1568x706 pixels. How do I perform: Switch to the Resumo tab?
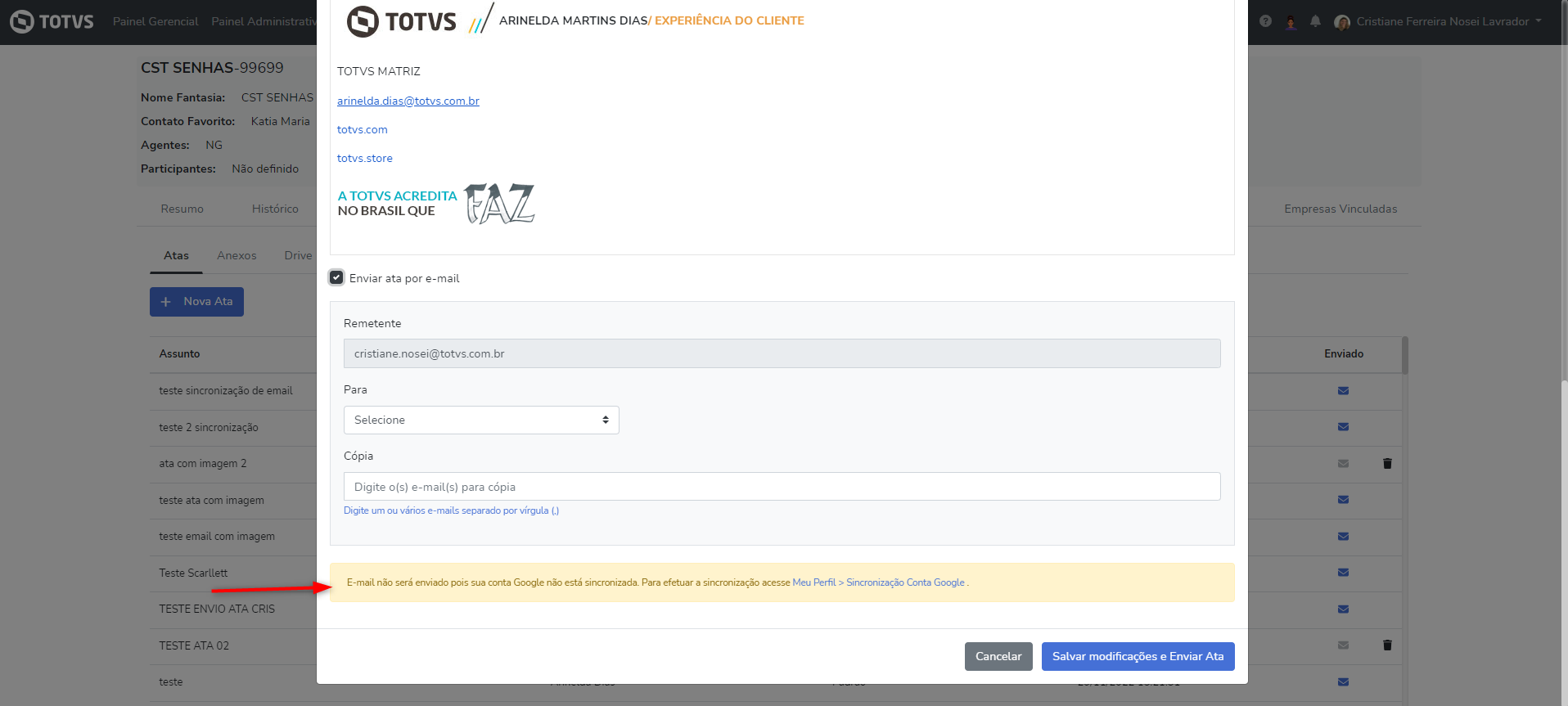point(182,209)
